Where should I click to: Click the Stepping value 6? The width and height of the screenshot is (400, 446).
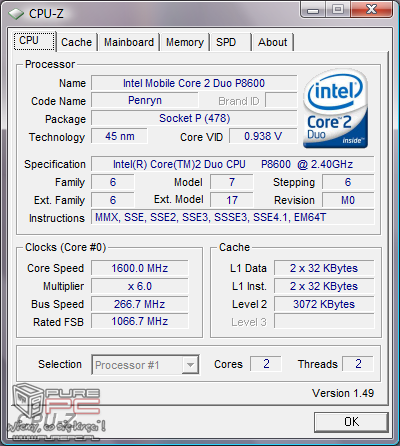348,182
